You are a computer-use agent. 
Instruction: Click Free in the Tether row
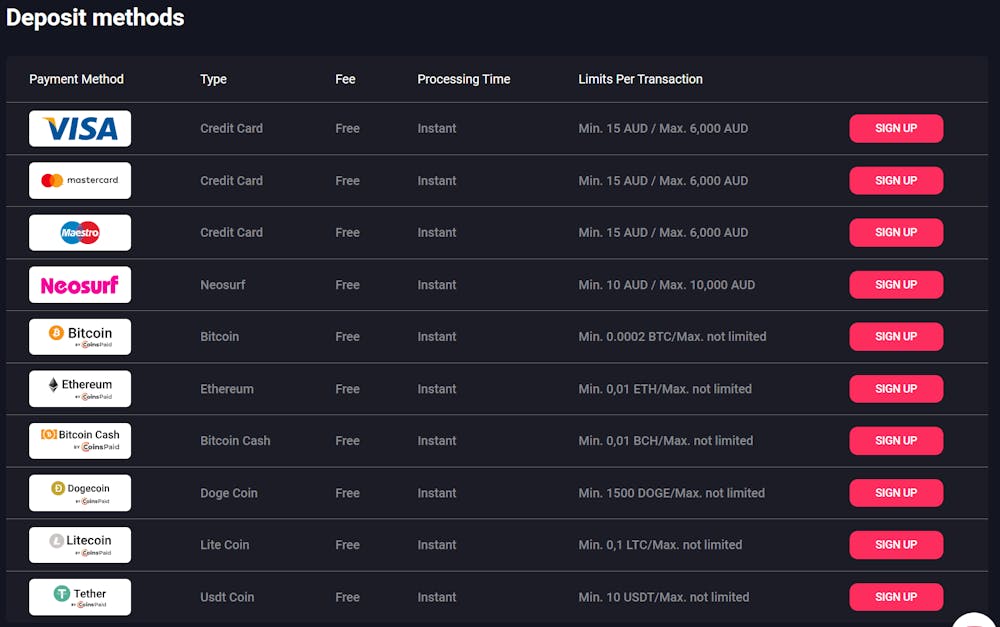pyautogui.click(x=348, y=597)
